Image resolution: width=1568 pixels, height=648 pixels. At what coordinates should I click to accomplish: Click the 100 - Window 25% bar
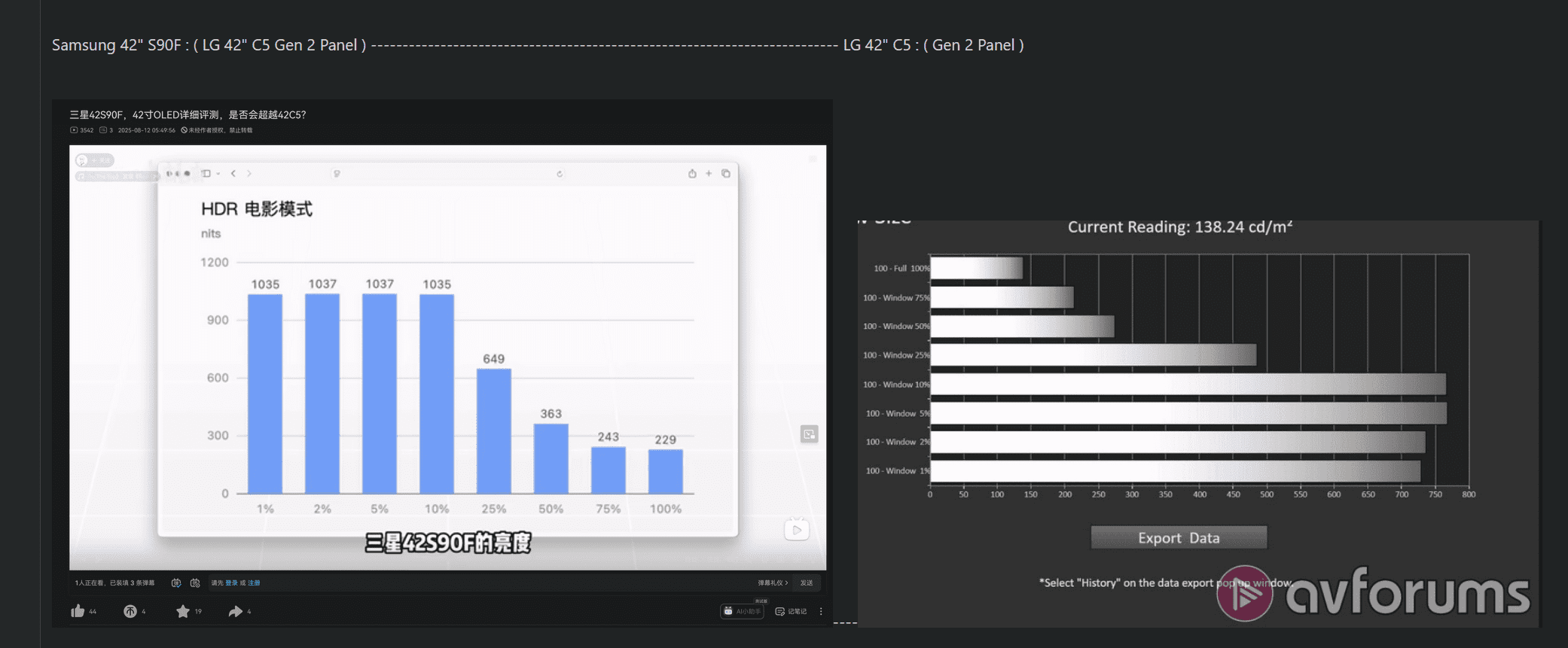(1094, 354)
